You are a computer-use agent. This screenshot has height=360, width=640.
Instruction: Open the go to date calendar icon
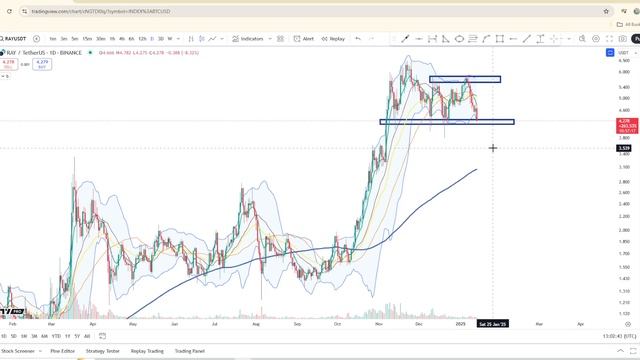102,336
